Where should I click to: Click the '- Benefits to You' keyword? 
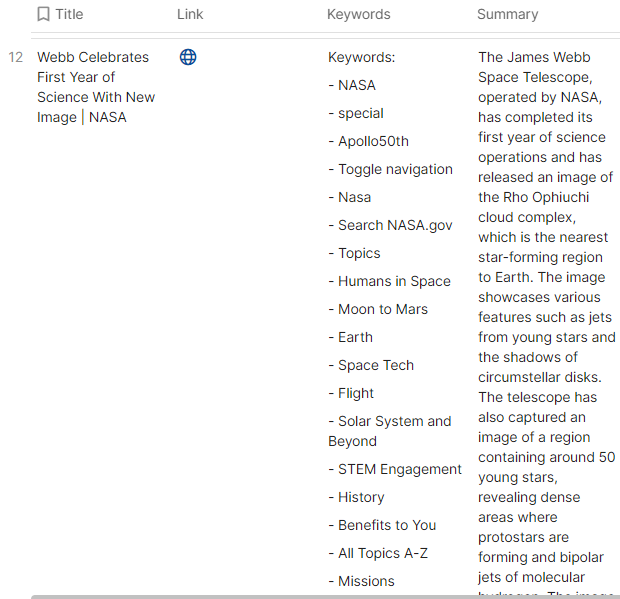coord(382,525)
